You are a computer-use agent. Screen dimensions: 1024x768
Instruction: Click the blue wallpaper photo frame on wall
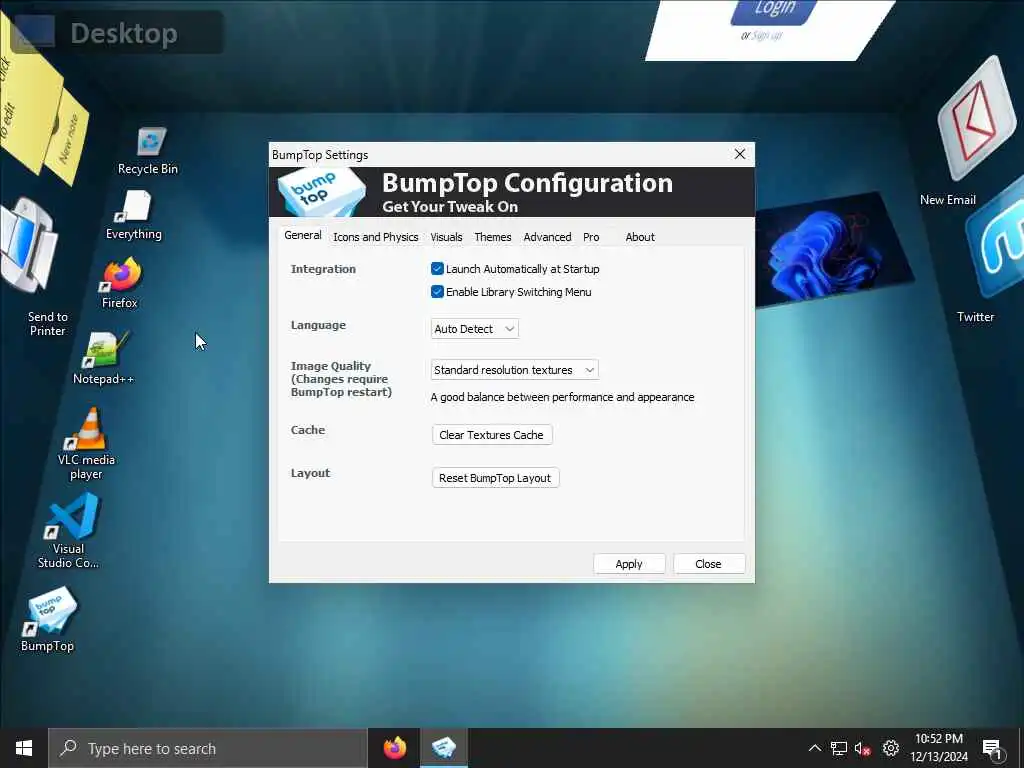click(833, 249)
